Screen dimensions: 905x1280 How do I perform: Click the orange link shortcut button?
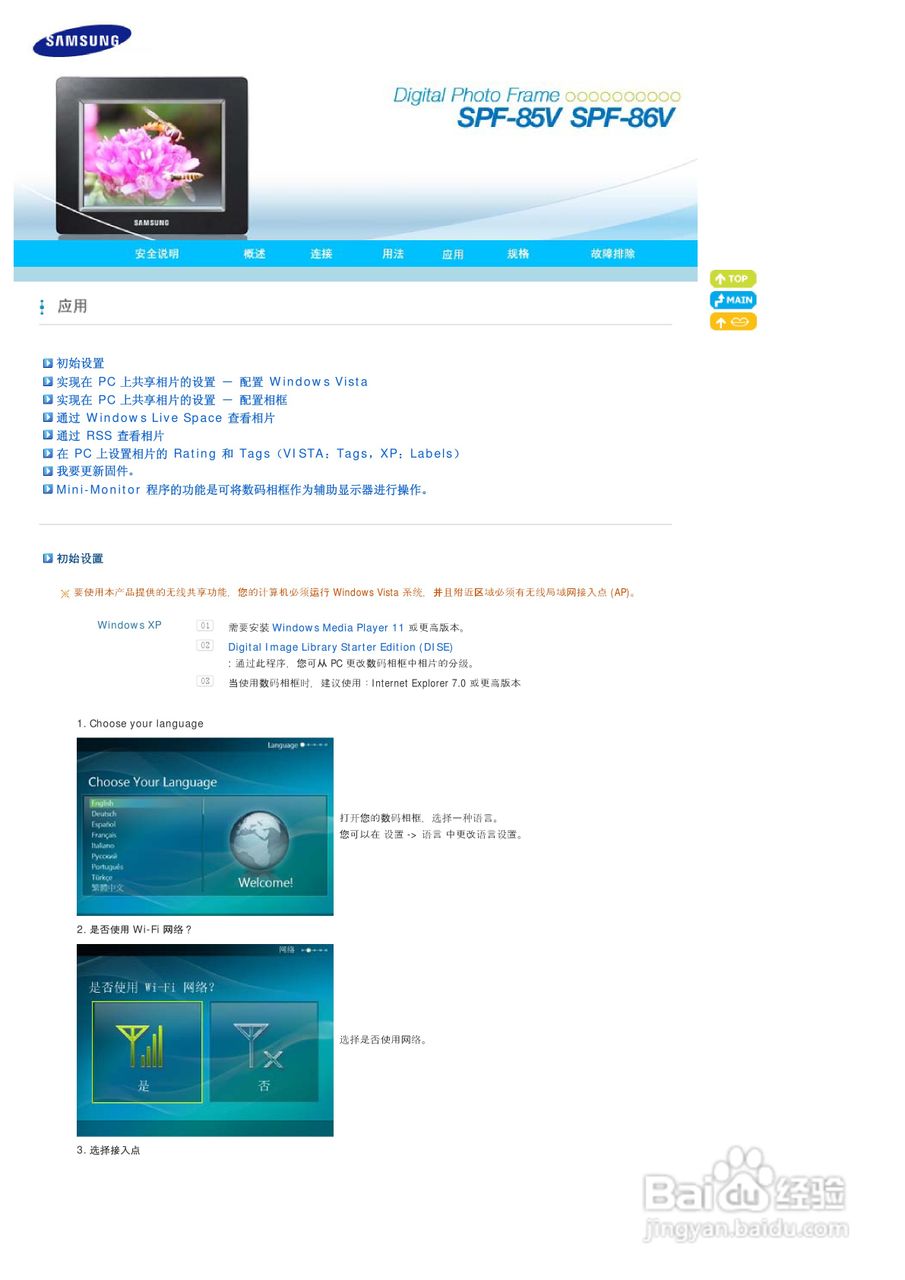coord(733,321)
